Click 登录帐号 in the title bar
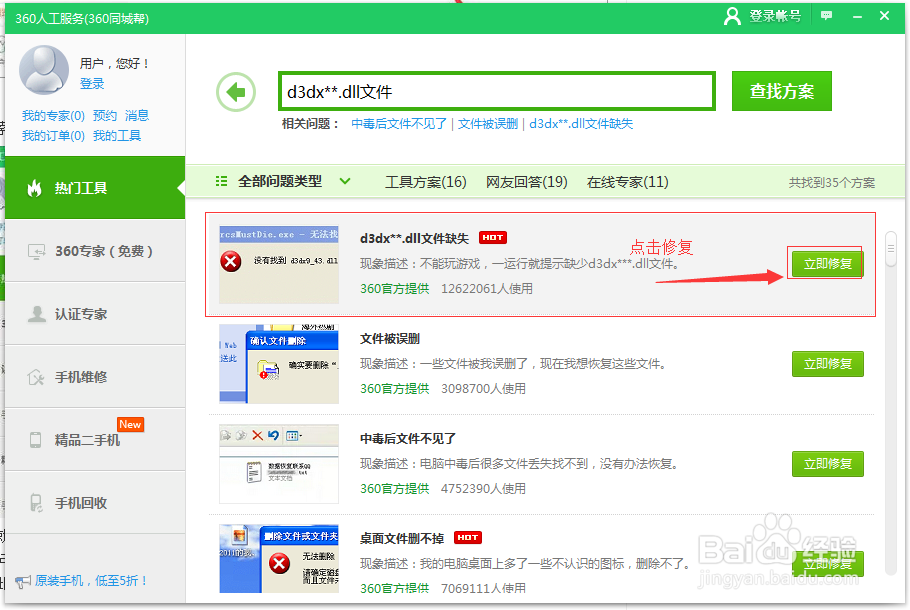 (x=775, y=16)
